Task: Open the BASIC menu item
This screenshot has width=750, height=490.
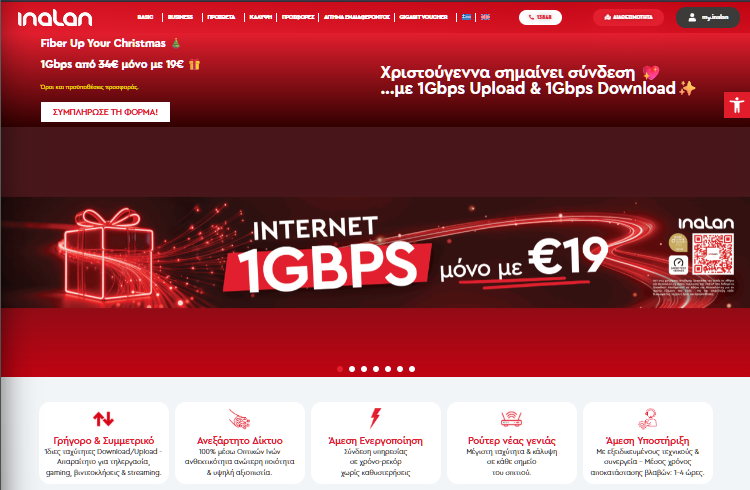Action: click(144, 17)
